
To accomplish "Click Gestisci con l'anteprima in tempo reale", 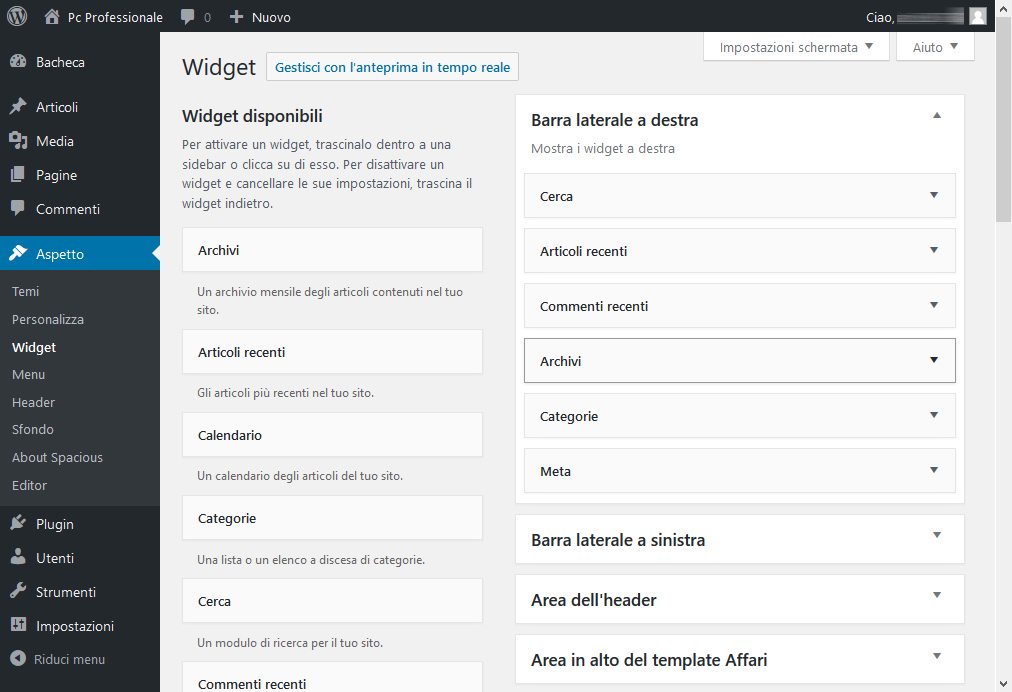I will click(x=392, y=68).
